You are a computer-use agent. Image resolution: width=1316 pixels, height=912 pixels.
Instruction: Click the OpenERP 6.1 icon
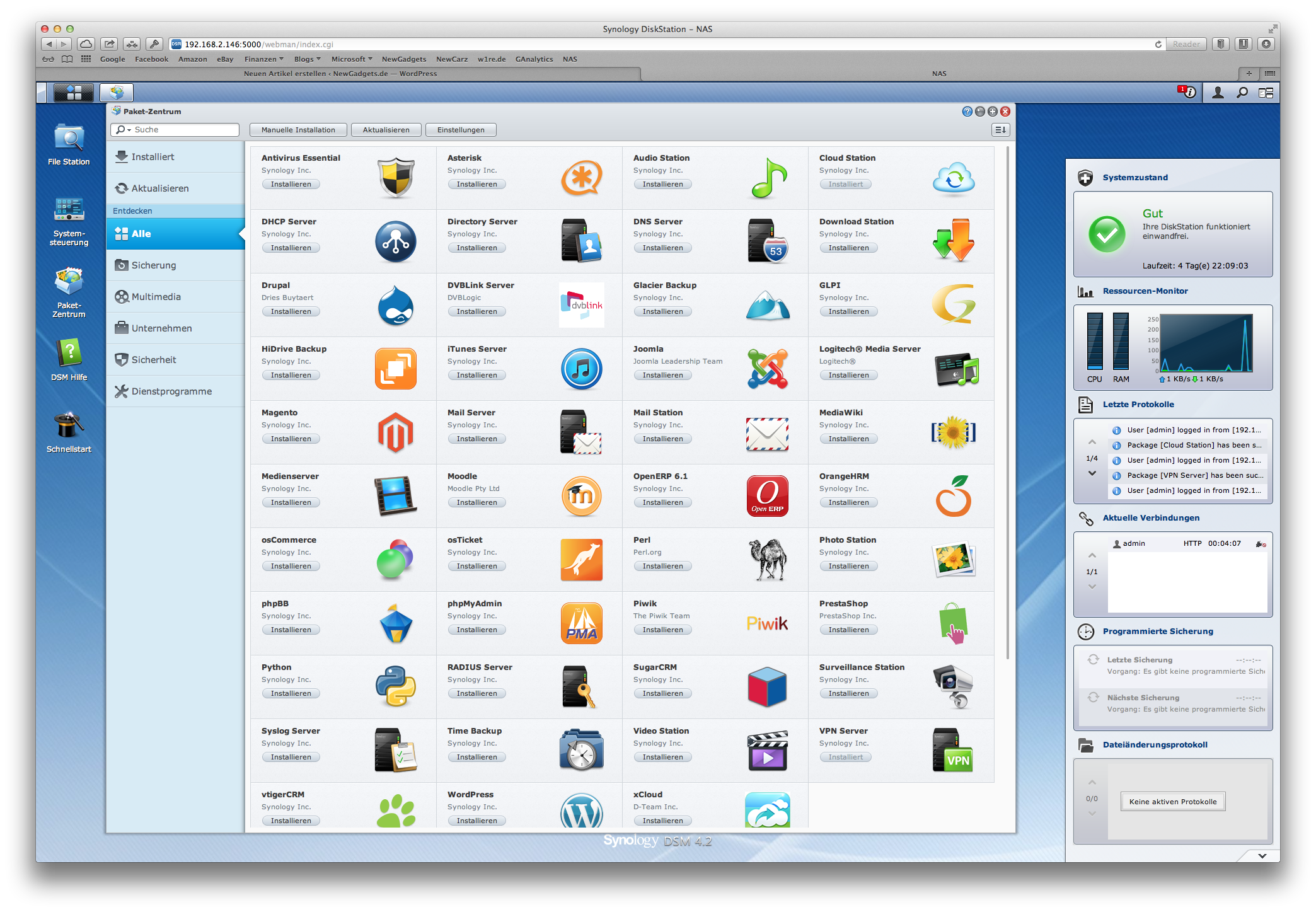tap(768, 496)
